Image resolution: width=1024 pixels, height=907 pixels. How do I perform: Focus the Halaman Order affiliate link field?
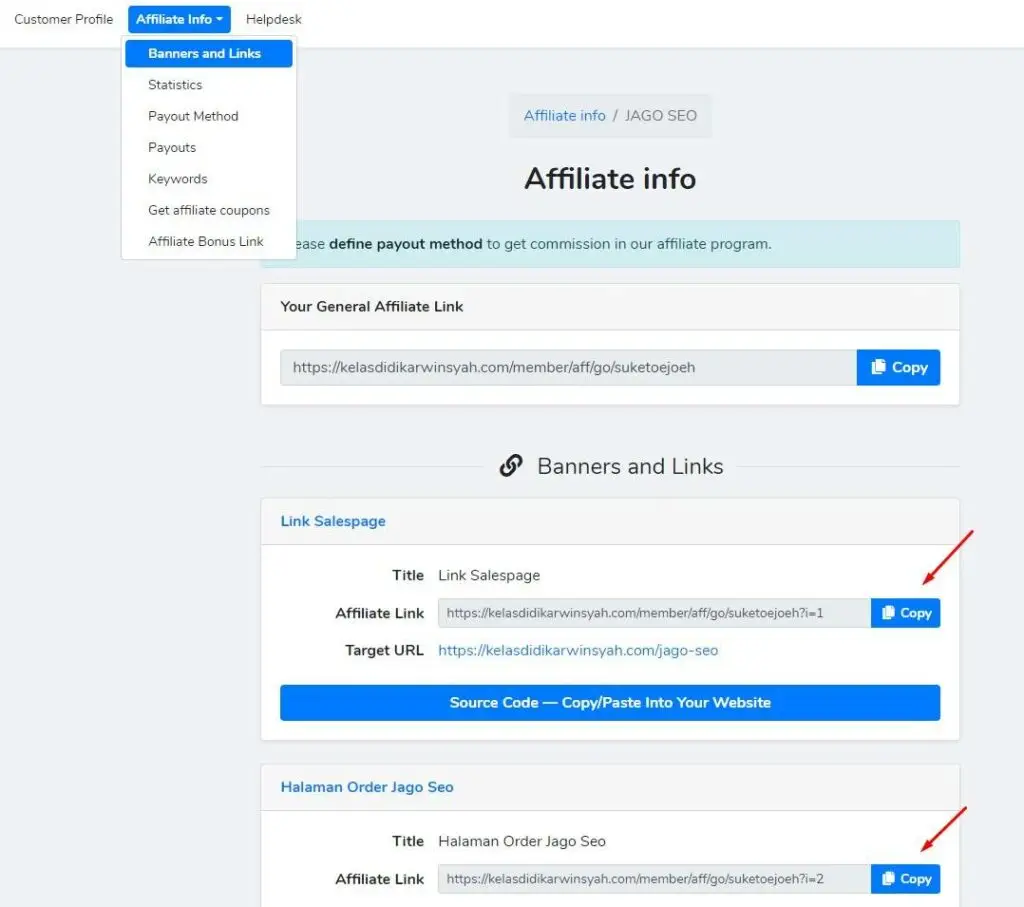click(654, 879)
